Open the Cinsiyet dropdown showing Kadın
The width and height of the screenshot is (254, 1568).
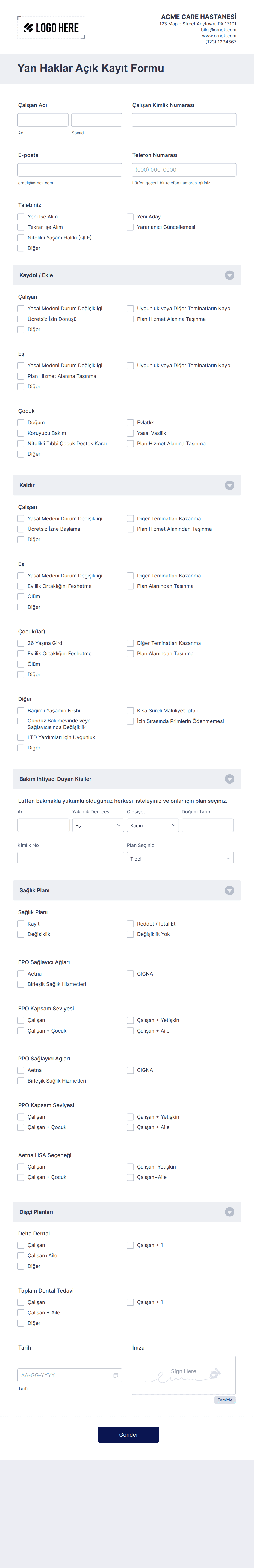point(153,825)
